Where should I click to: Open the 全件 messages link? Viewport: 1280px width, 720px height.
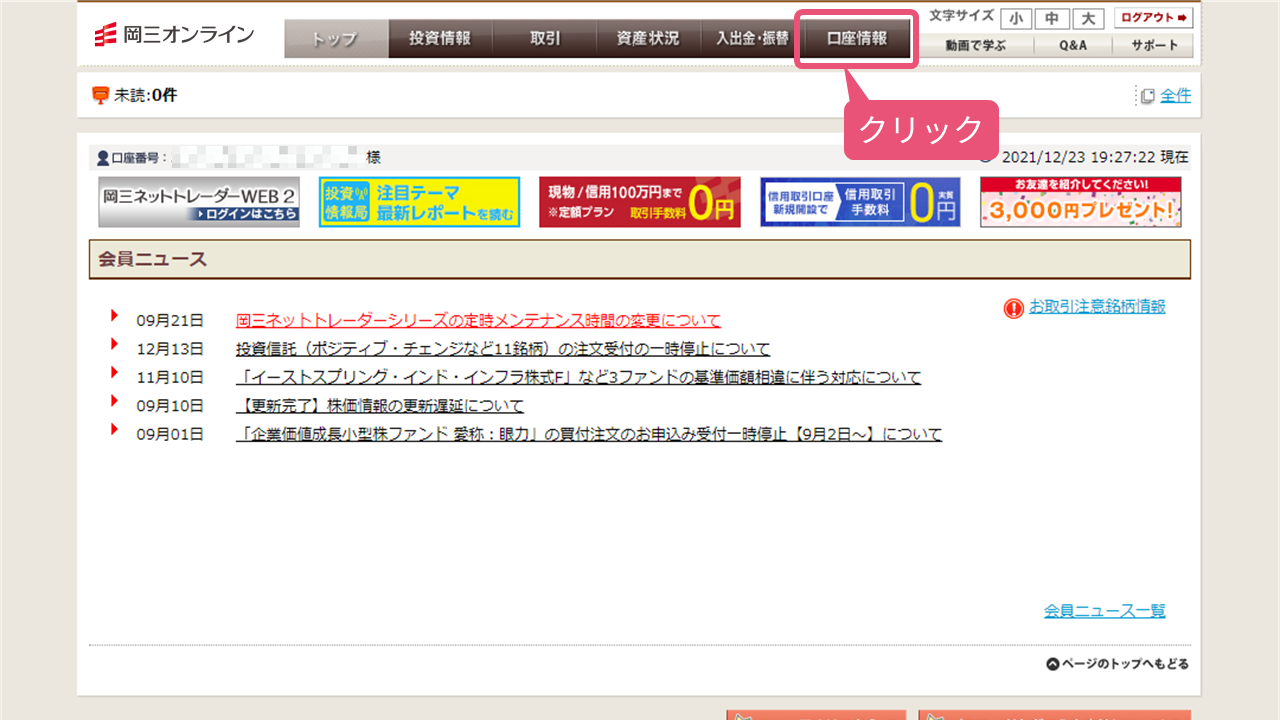[x=1176, y=95]
